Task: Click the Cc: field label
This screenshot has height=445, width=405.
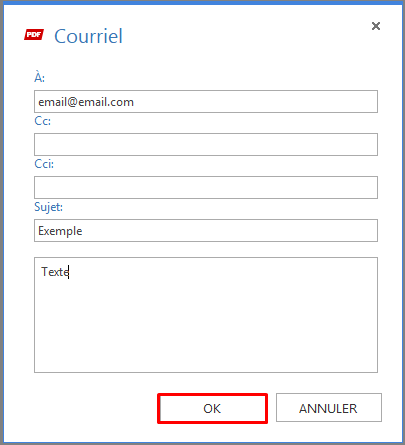Action: (x=42, y=121)
